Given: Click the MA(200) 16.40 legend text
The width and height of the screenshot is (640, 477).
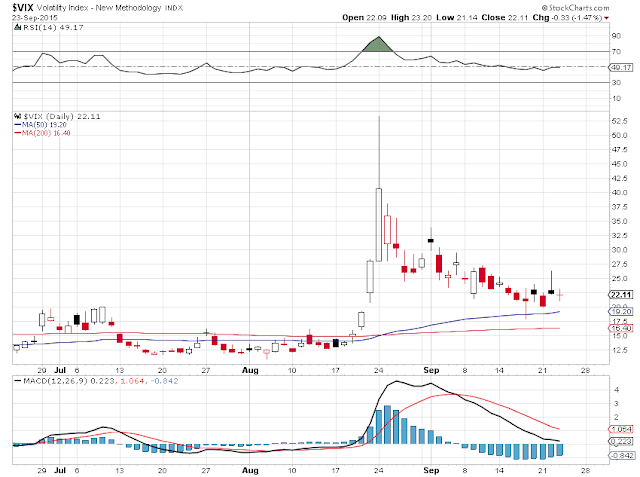Looking at the screenshot, I should (46, 133).
